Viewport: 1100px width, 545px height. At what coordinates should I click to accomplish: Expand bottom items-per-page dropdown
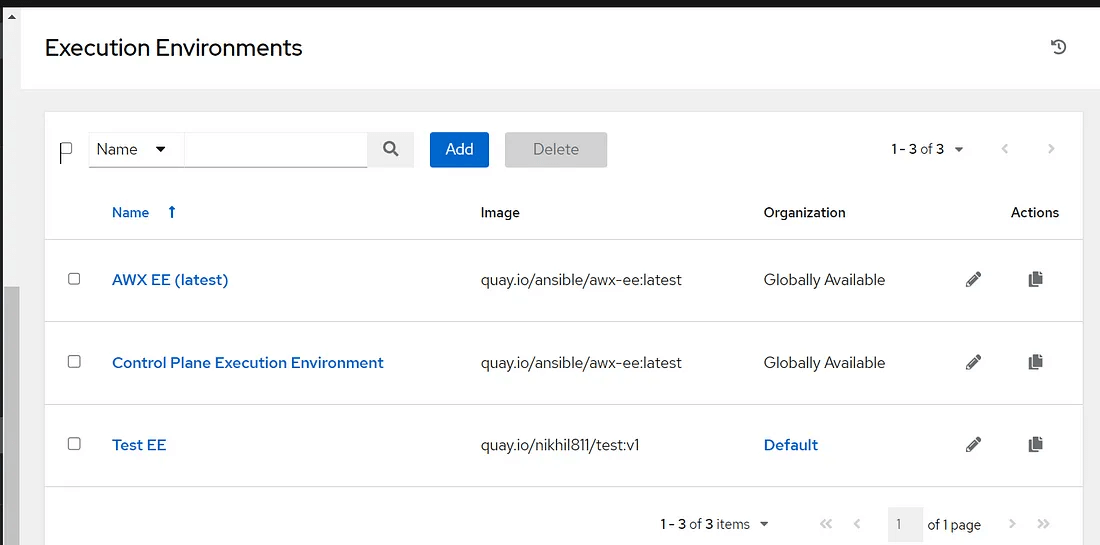click(714, 524)
